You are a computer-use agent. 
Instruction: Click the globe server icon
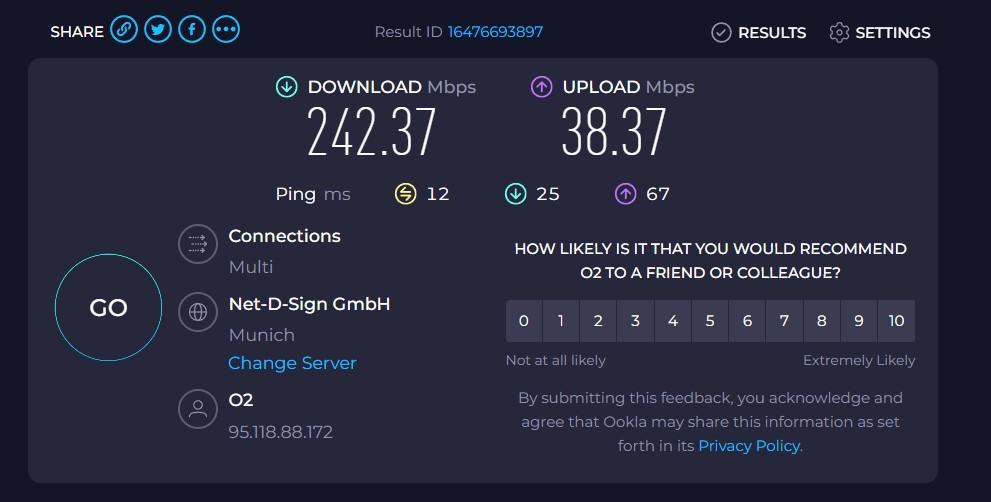coord(197,312)
